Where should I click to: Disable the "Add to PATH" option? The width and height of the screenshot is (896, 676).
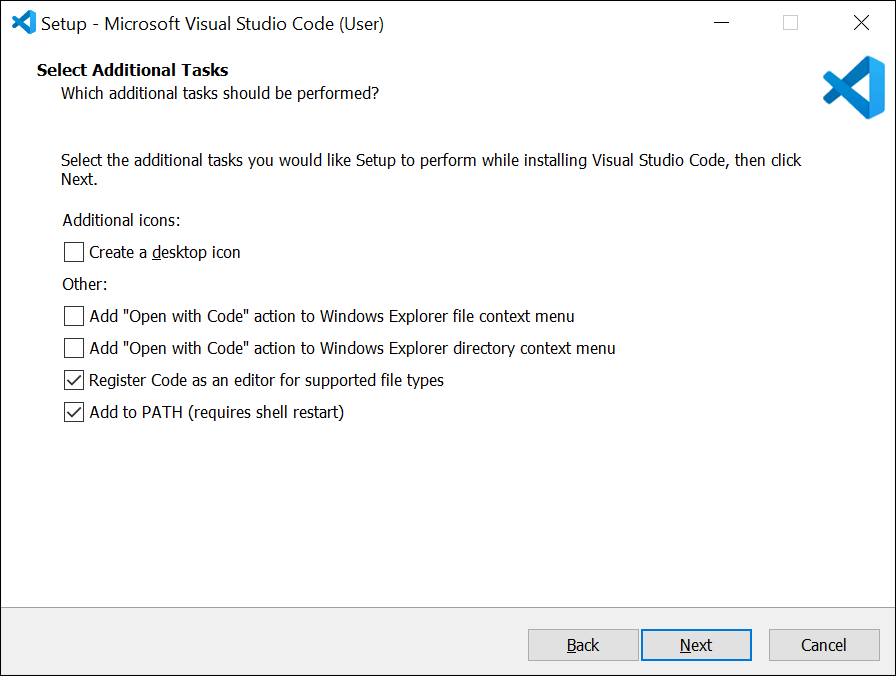click(x=73, y=412)
